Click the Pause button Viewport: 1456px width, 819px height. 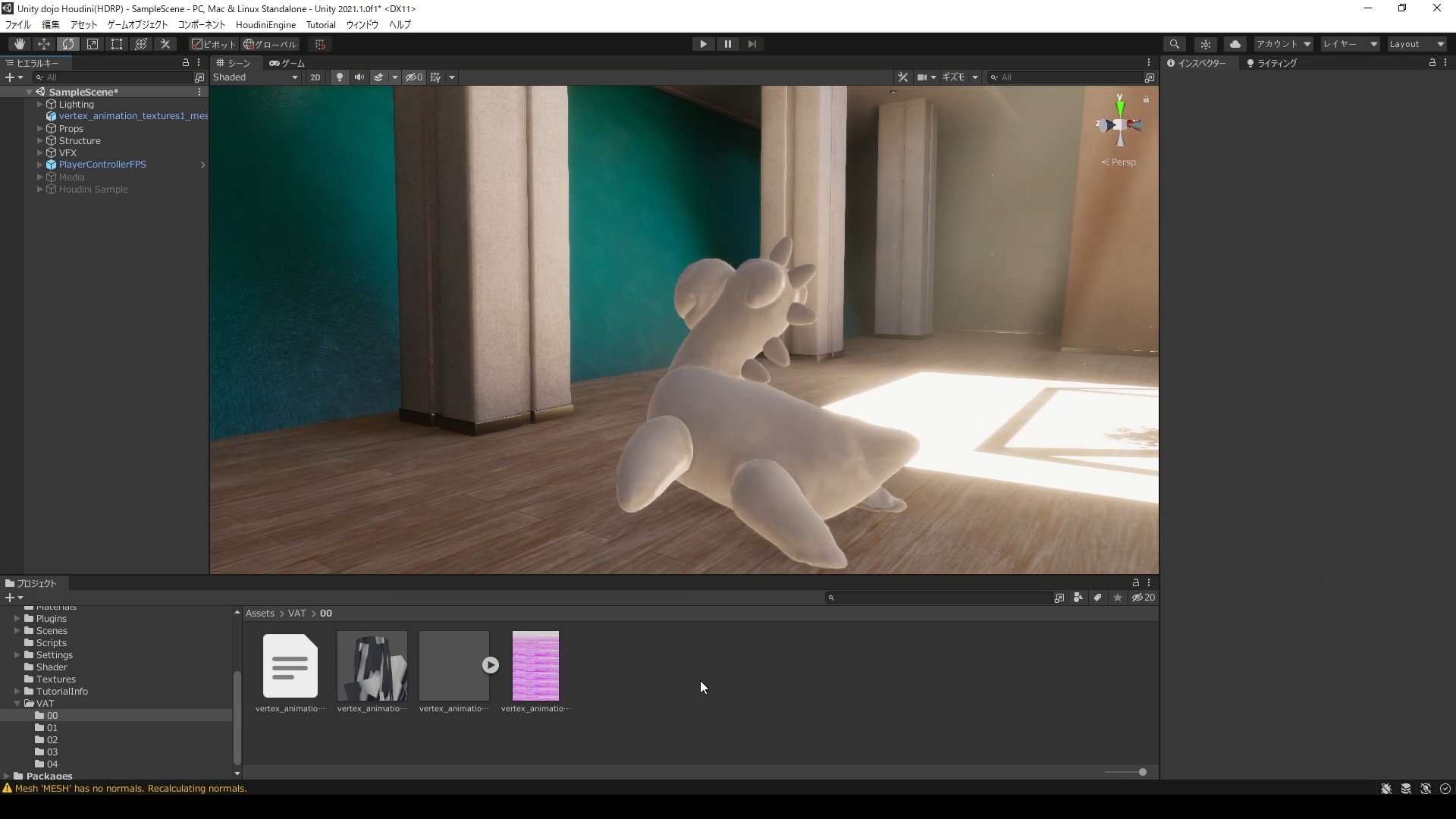(727, 44)
